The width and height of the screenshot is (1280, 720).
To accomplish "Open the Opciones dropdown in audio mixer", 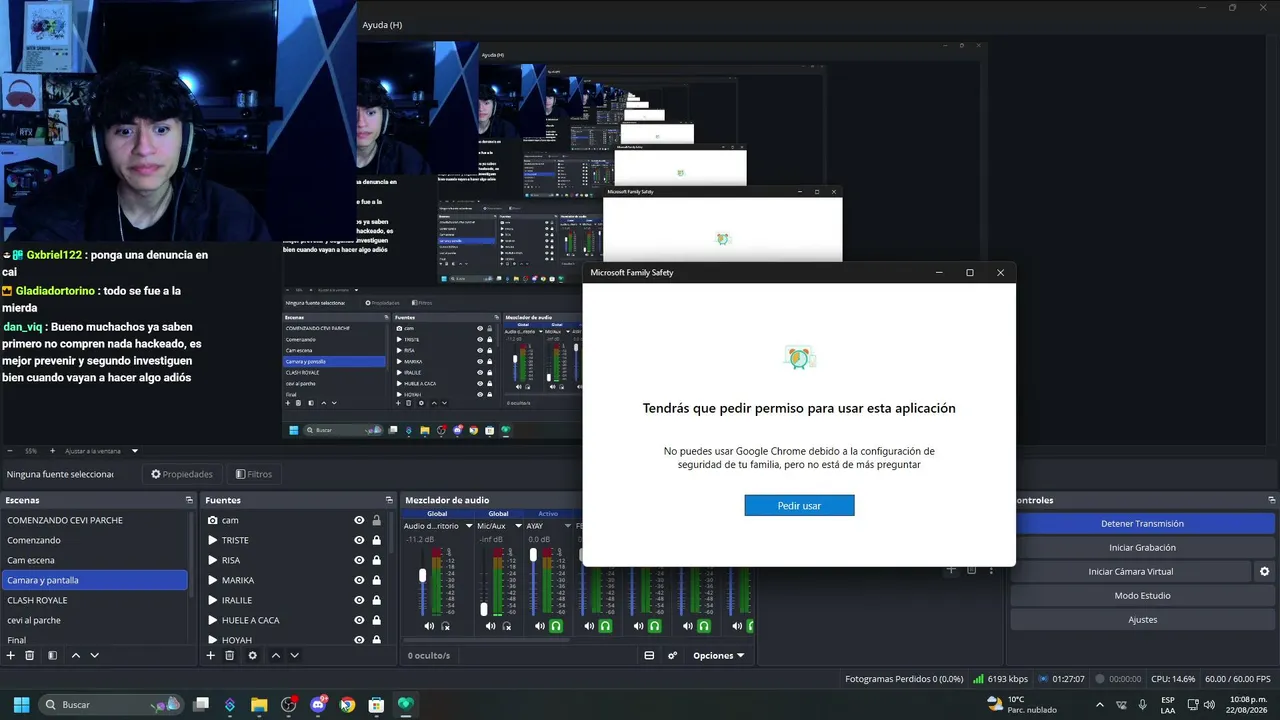I will pyautogui.click(x=719, y=656).
